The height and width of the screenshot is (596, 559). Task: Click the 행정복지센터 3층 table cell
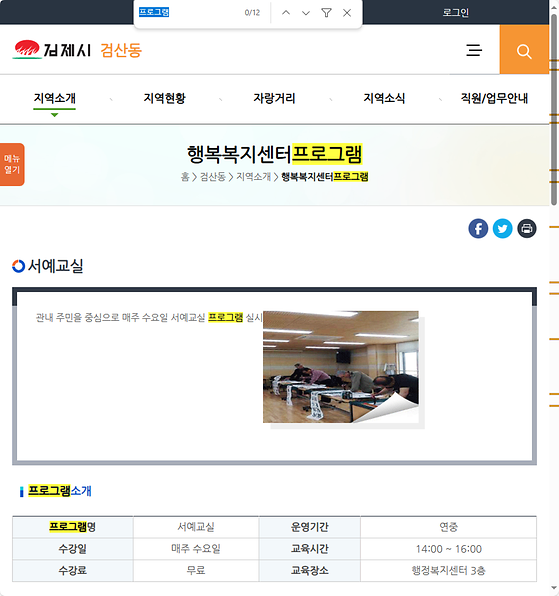(x=448, y=570)
